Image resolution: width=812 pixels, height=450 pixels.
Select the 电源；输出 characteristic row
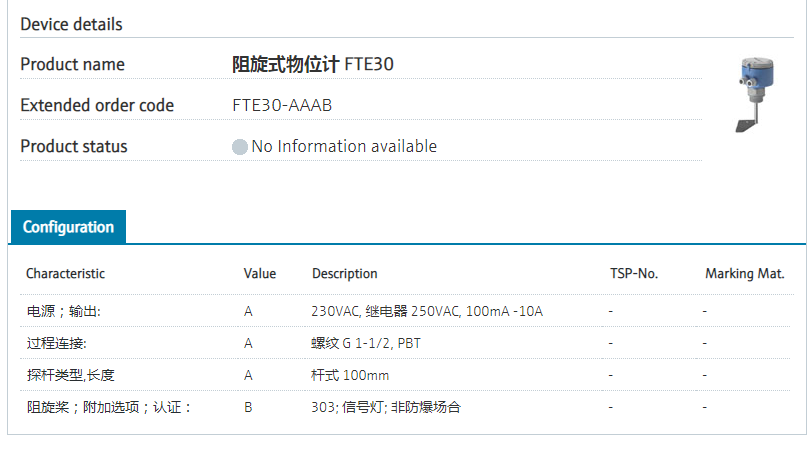(x=63, y=311)
